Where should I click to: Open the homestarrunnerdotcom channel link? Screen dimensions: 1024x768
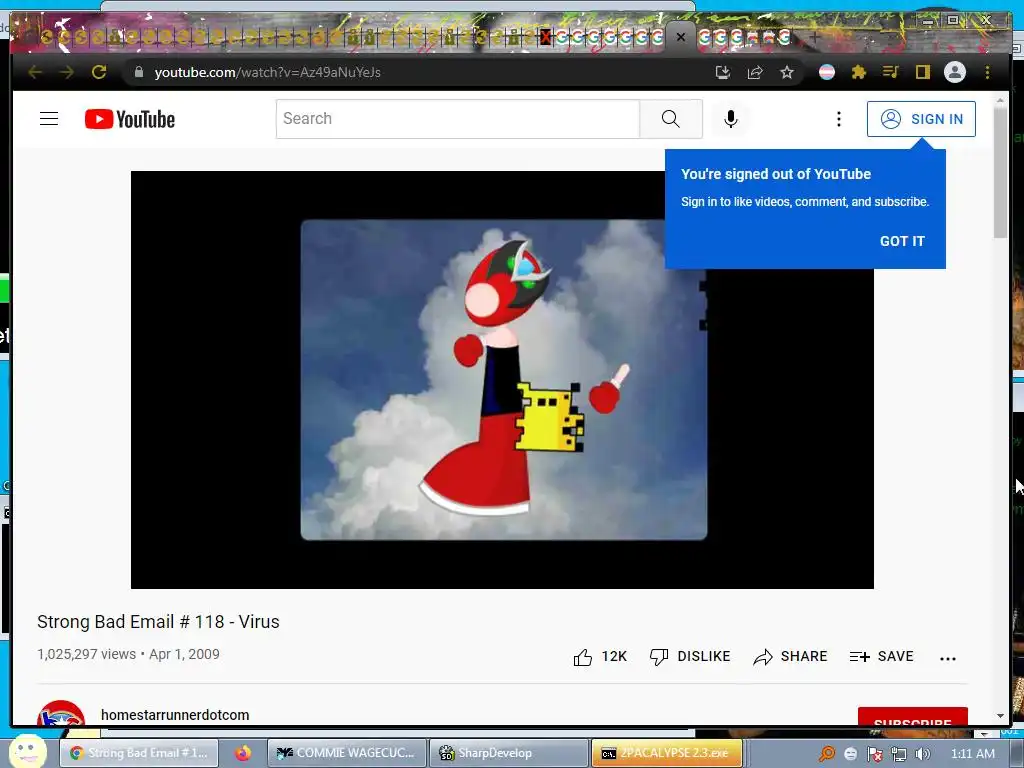pos(175,715)
